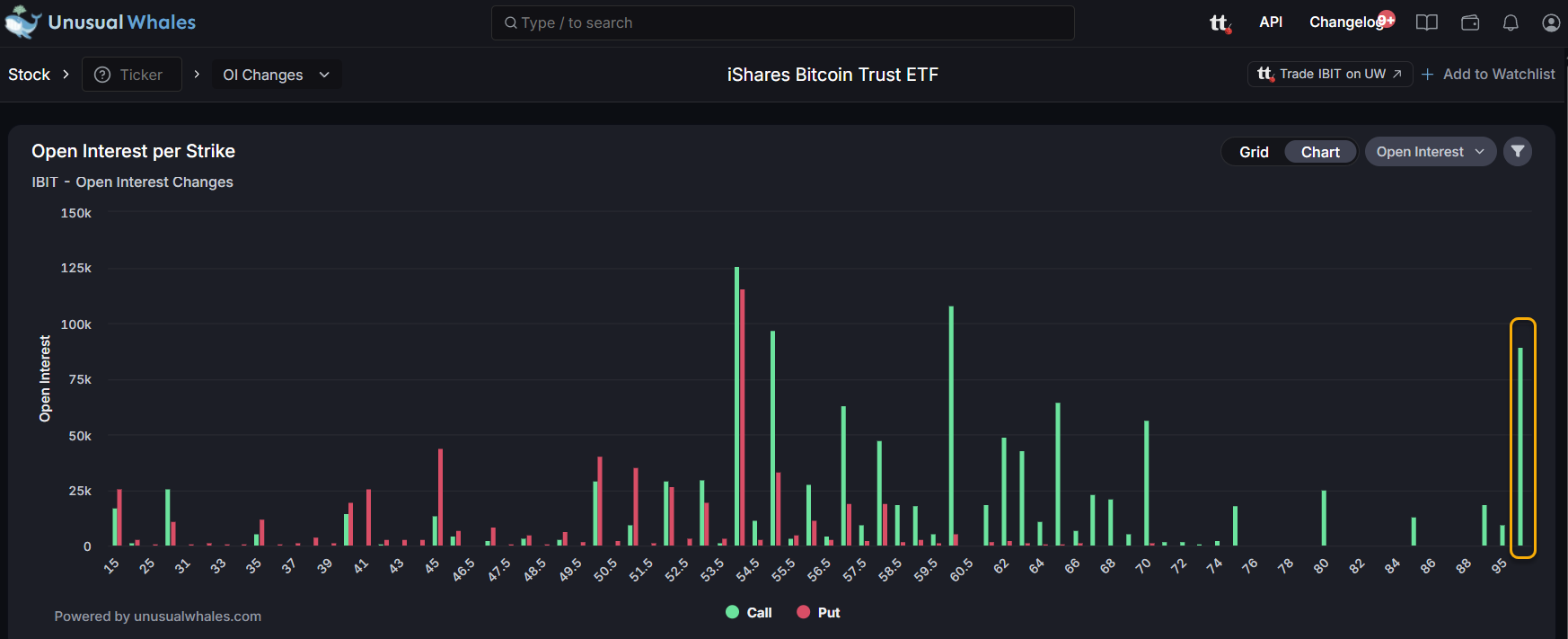Click the chevron before OI Changes

[x=197, y=75]
